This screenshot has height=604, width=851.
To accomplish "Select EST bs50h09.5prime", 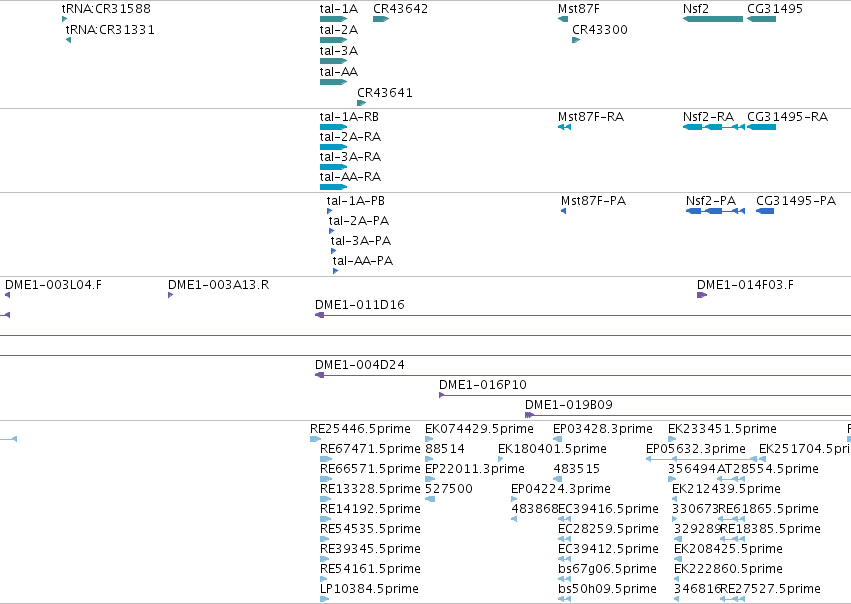I will coord(564,599).
